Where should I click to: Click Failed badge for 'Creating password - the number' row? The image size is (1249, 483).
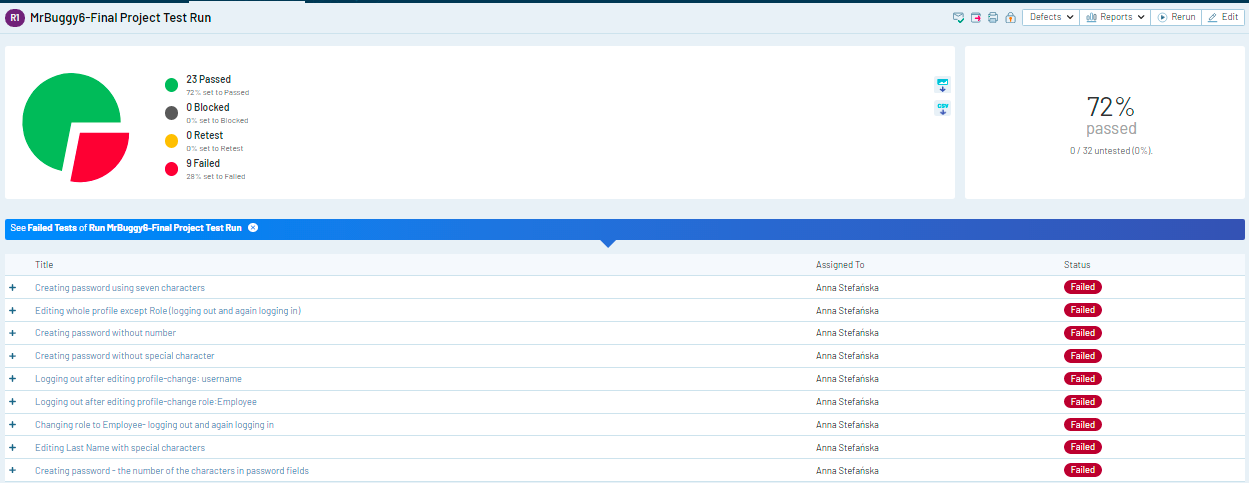pos(1082,470)
